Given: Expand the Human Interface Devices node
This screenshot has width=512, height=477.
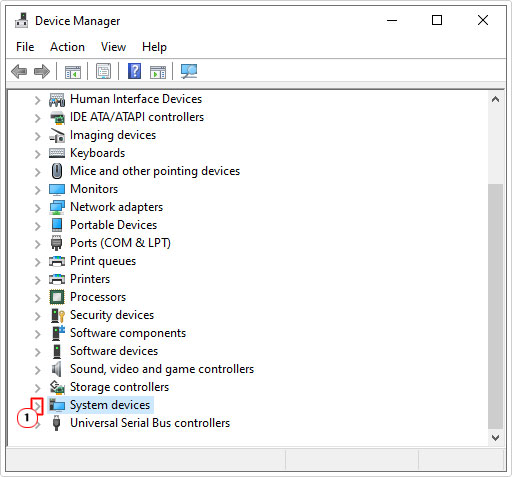Looking at the screenshot, I should [x=37, y=100].
